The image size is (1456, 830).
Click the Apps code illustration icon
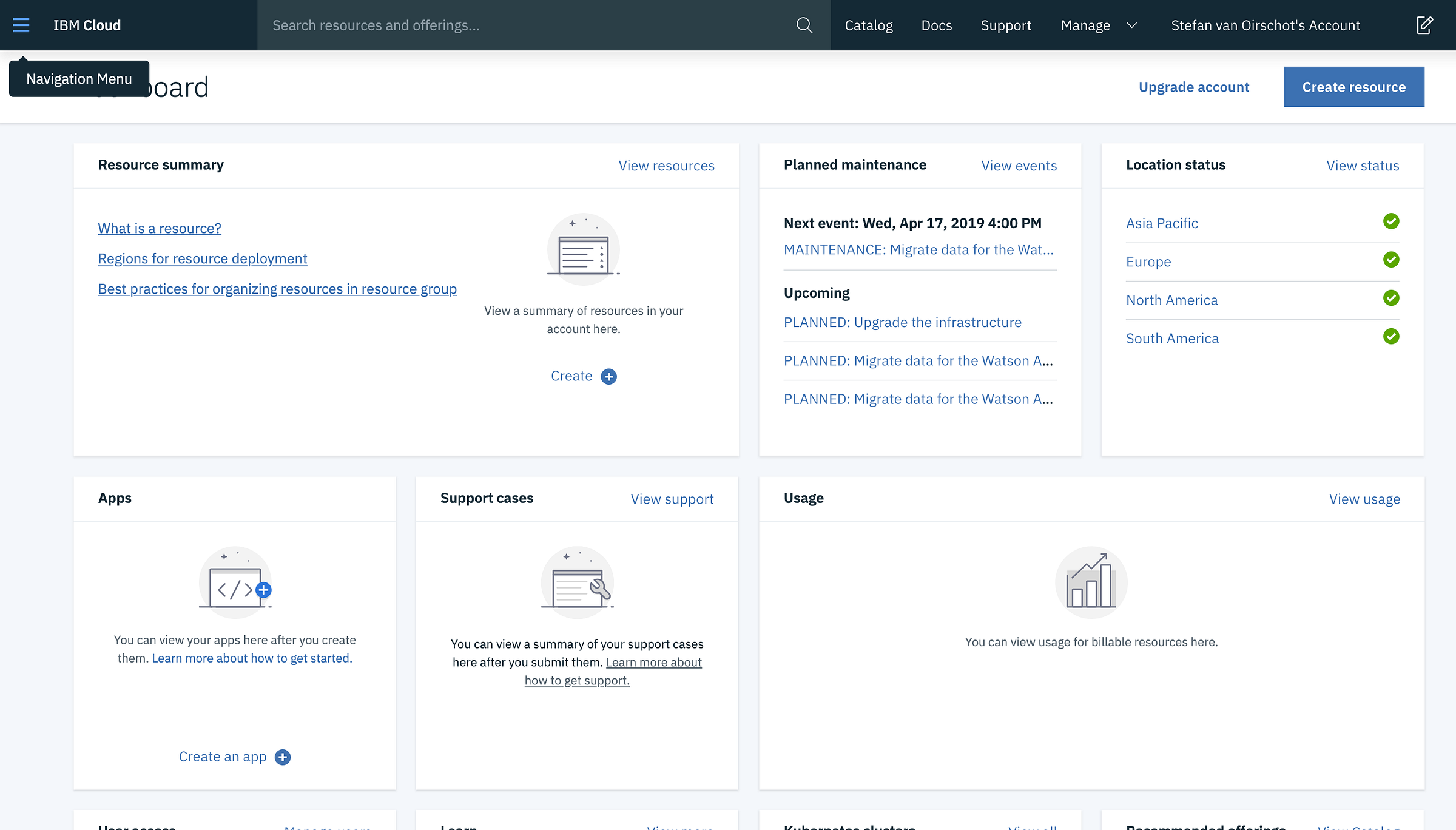point(235,583)
